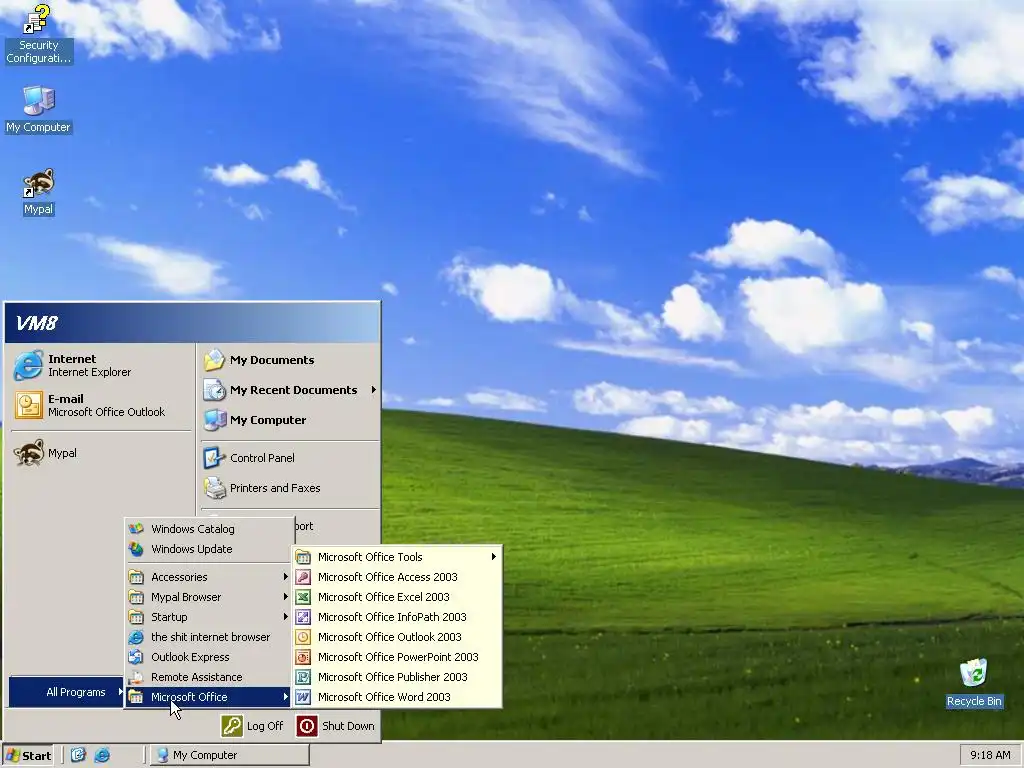1024x768 pixels.
Task: Open Windows Catalog from programs list
Action: [209, 529]
